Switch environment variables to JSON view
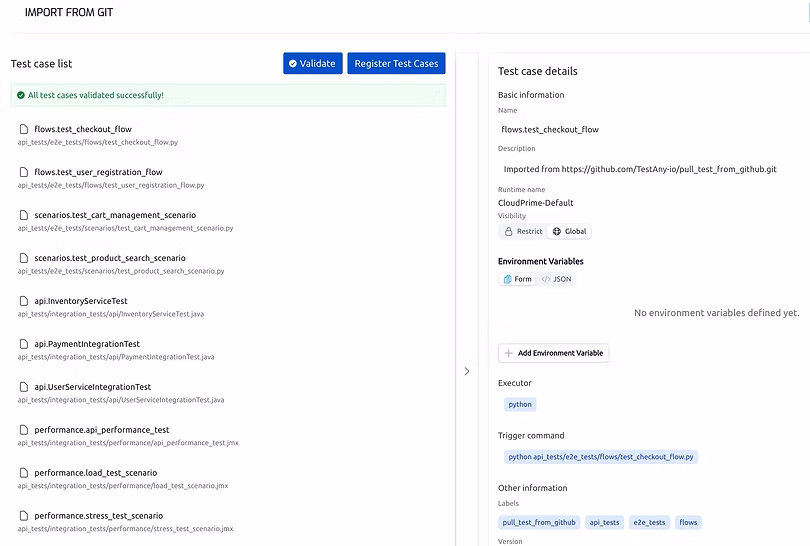The image size is (810, 546). pyautogui.click(x=556, y=279)
